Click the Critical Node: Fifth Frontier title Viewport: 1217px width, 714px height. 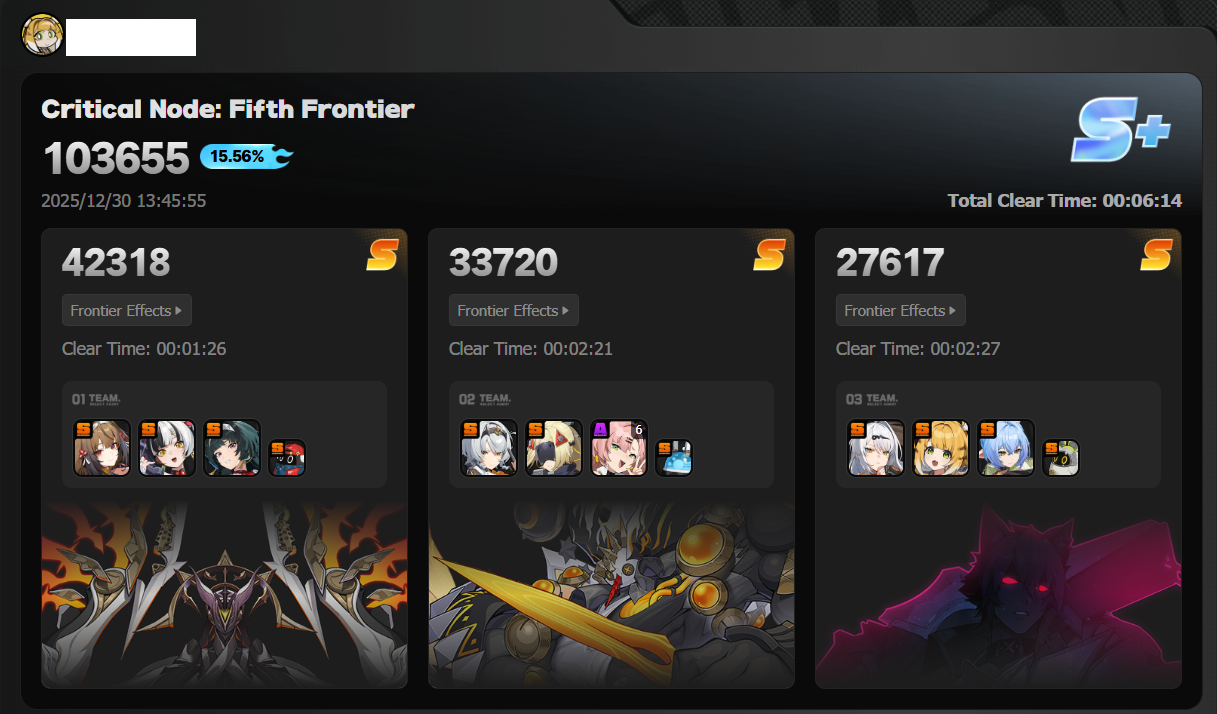click(228, 109)
